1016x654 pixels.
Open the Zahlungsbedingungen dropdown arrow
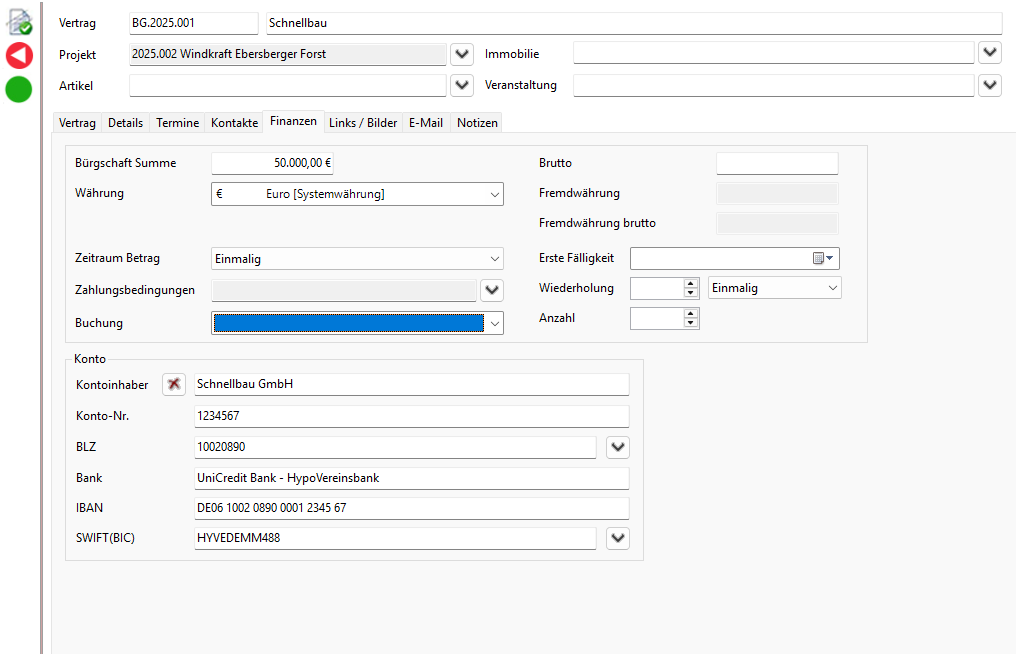(492, 290)
